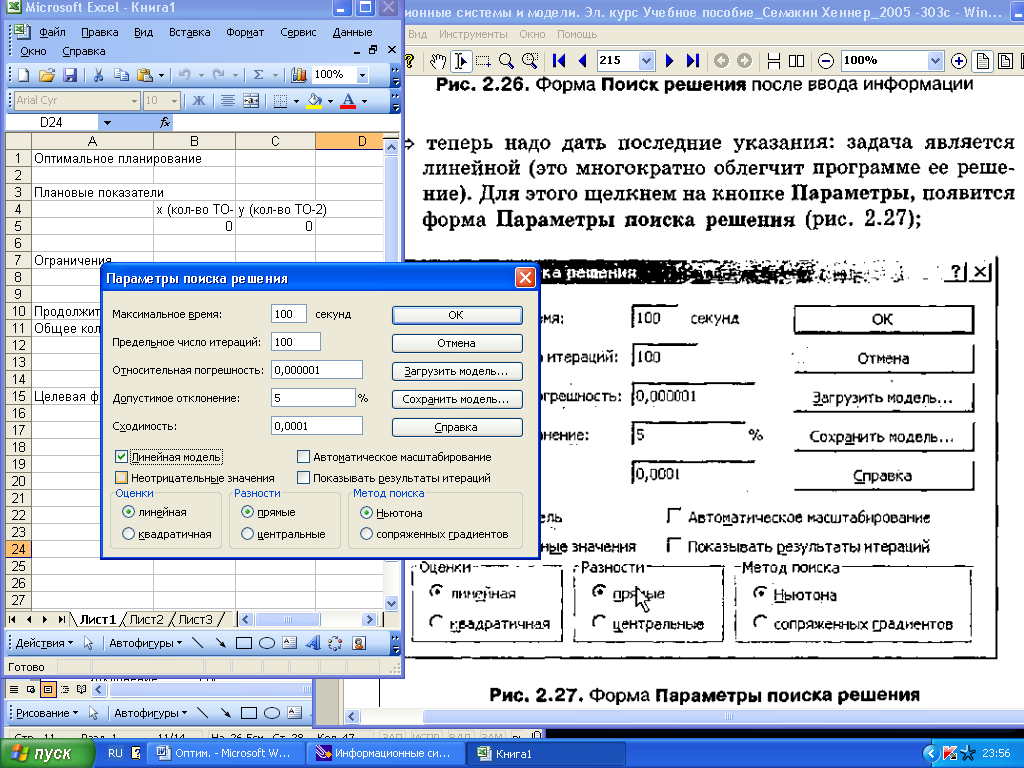Center-align cell text in Excel
The width and height of the screenshot is (1024, 768).
click(x=227, y=101)
